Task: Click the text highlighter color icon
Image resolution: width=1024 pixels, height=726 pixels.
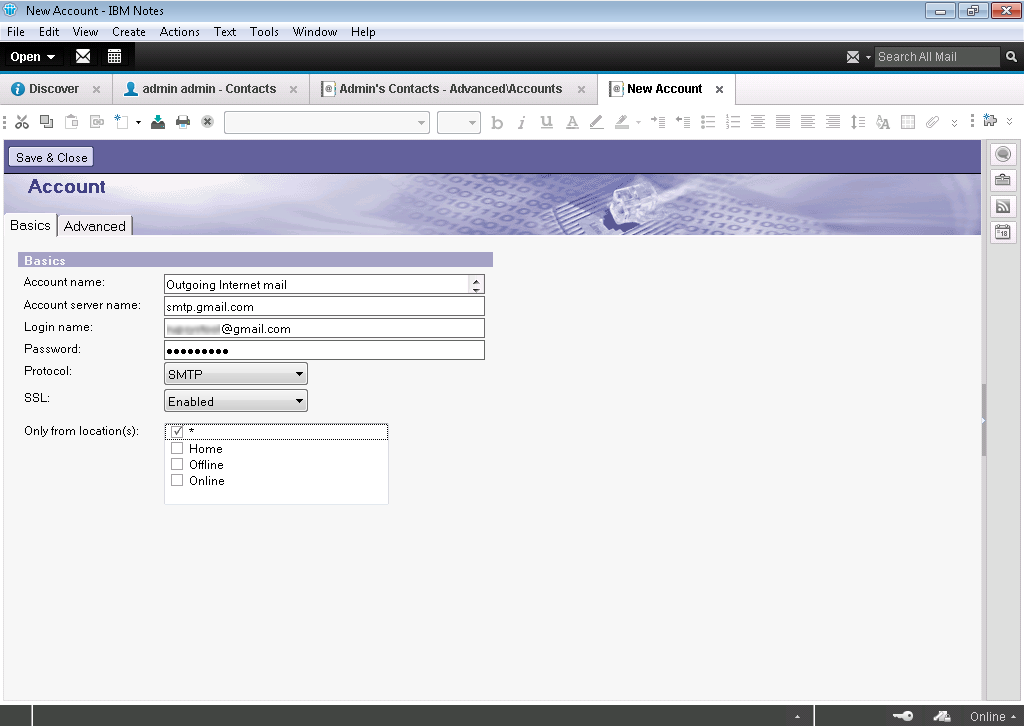Action: 622,122
